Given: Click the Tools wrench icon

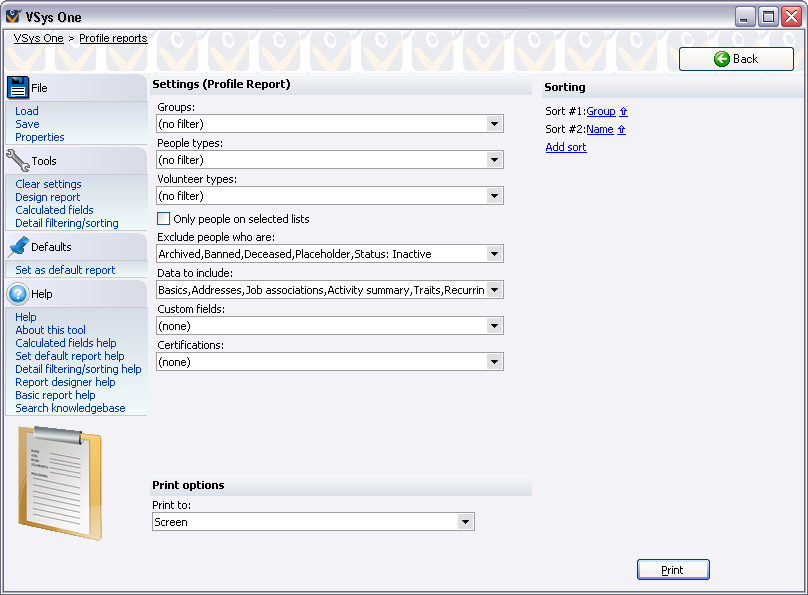Looking at the screenshot, I should [x=18, y=160].
